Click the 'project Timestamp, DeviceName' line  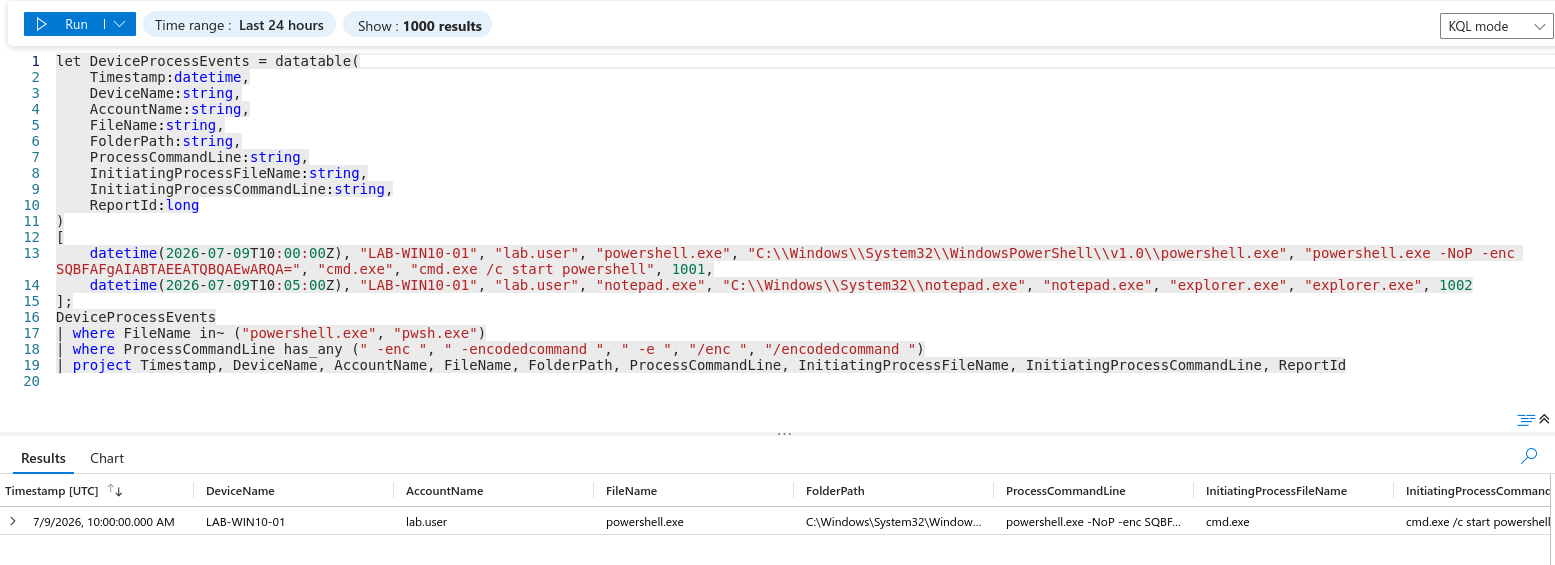point(701,365)
